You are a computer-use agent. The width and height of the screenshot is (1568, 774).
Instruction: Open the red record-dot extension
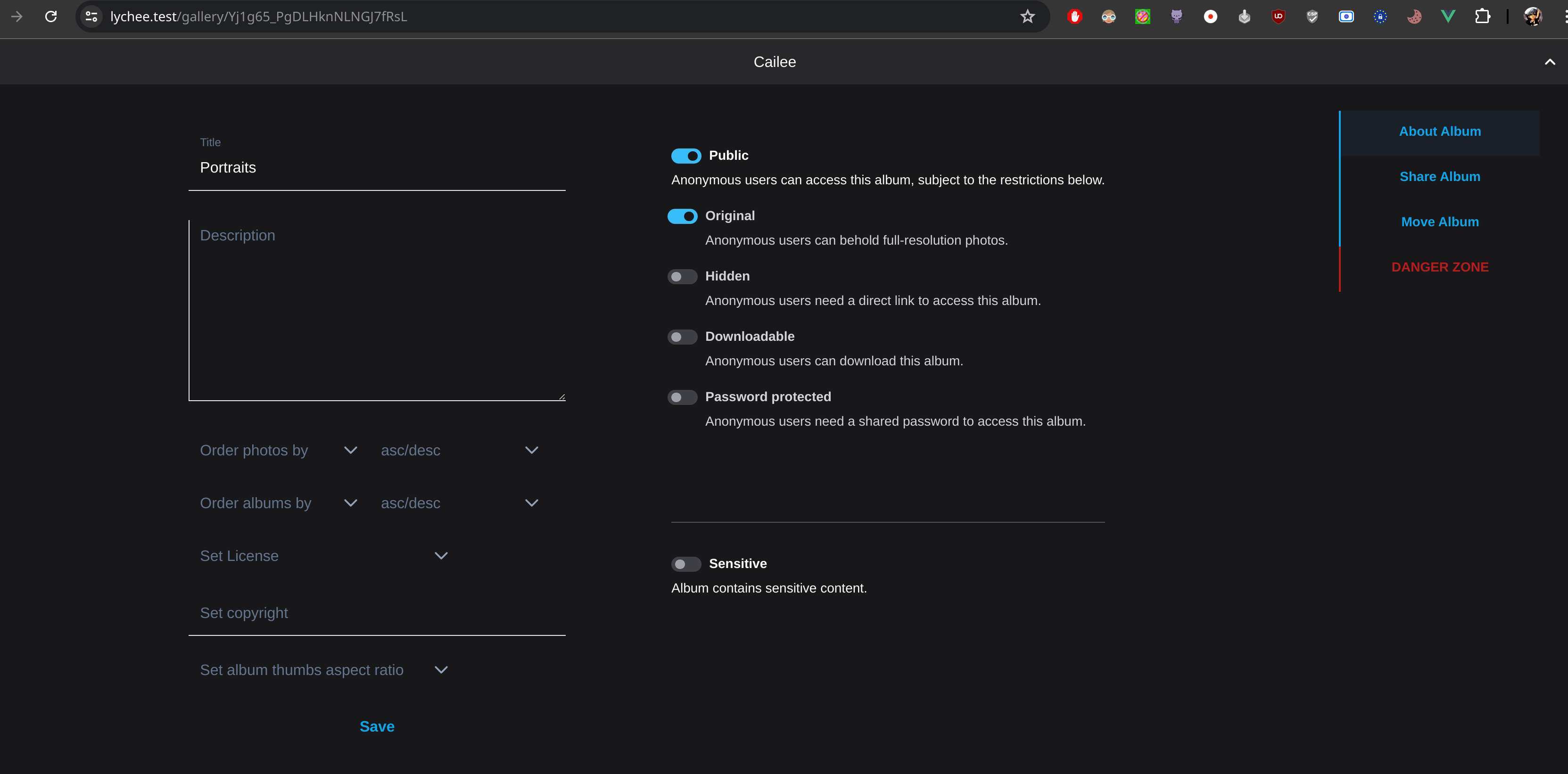click(1211, 16)
